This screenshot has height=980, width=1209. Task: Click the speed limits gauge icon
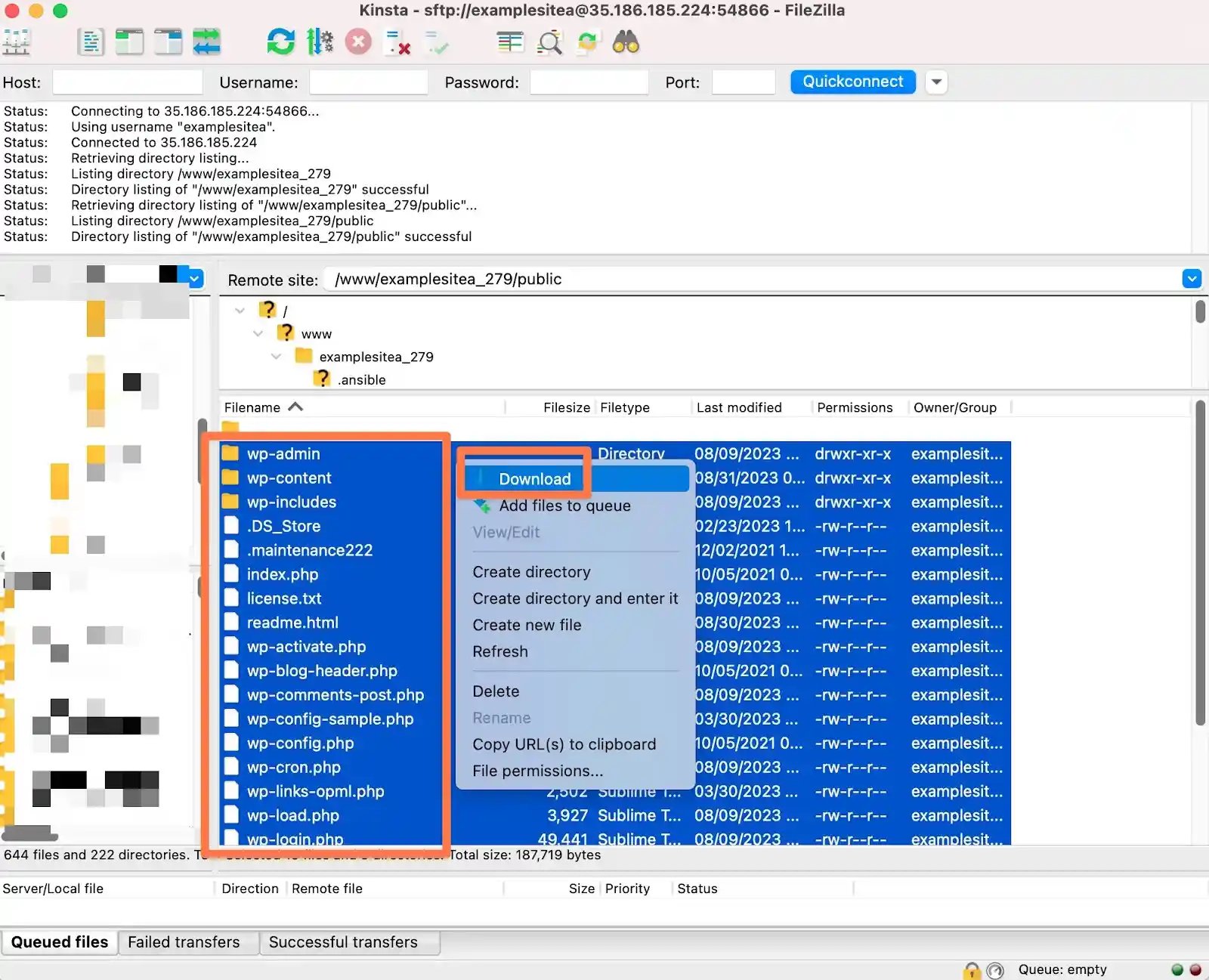coord(995,970)
